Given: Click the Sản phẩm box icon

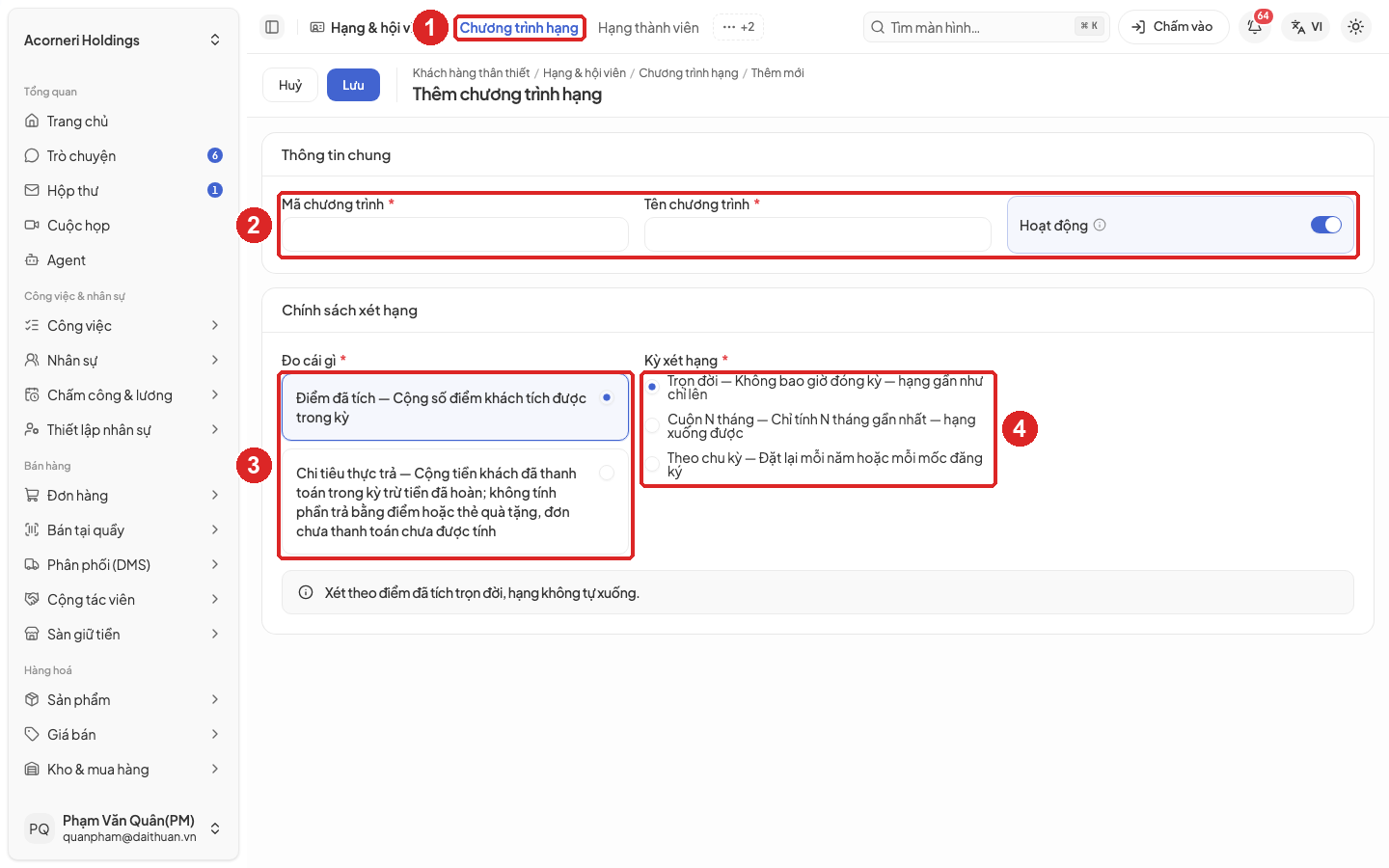Looking at the screenshot, I should pyautogui.click(x=32, y=700).
